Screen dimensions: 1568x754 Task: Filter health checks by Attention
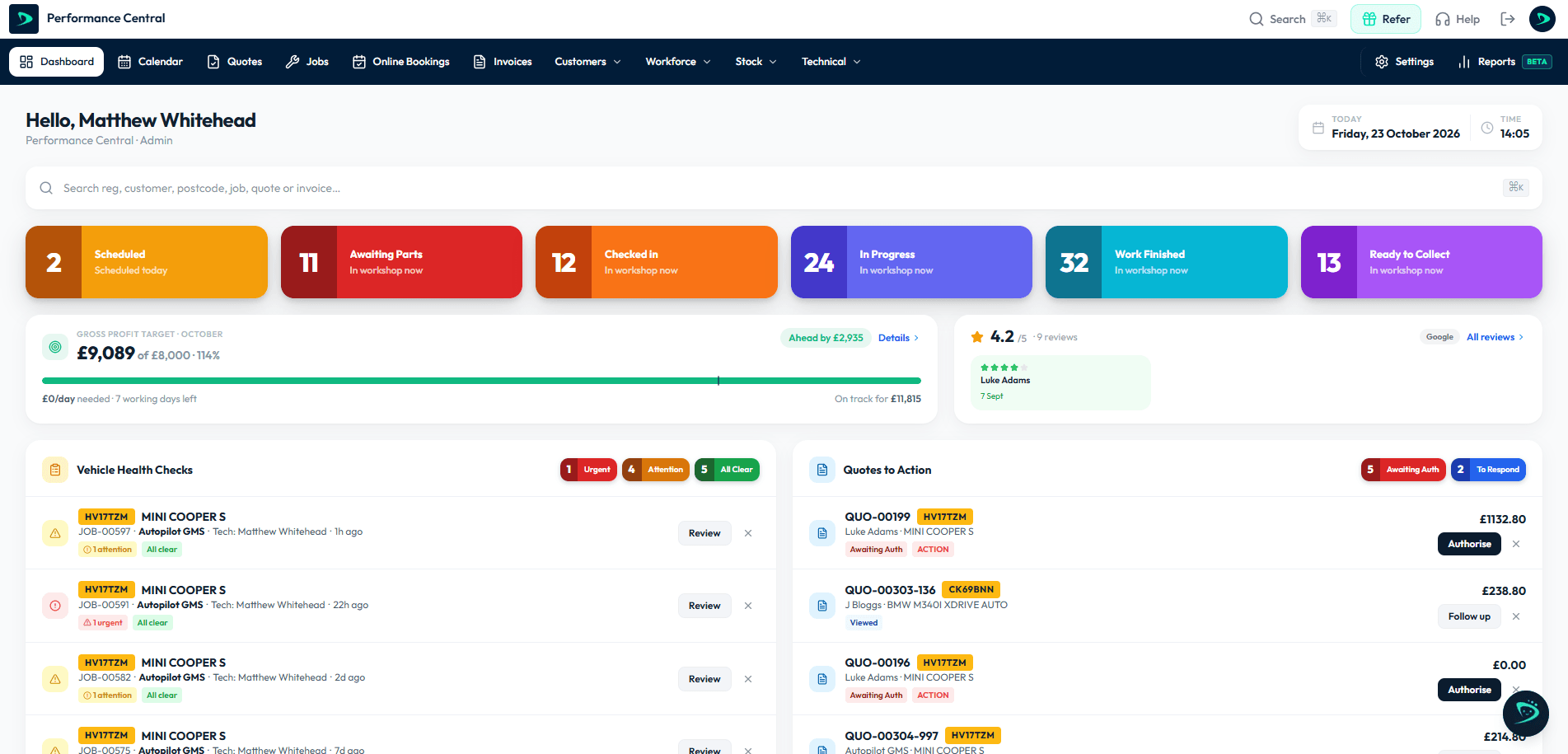tap(656, 470)
